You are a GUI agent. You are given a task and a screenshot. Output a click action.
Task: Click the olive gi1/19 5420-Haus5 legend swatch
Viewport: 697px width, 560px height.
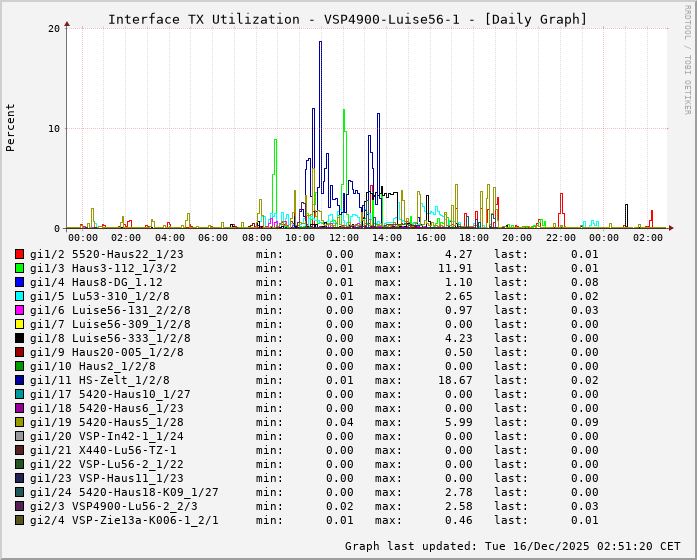click(x=20, y=422)
